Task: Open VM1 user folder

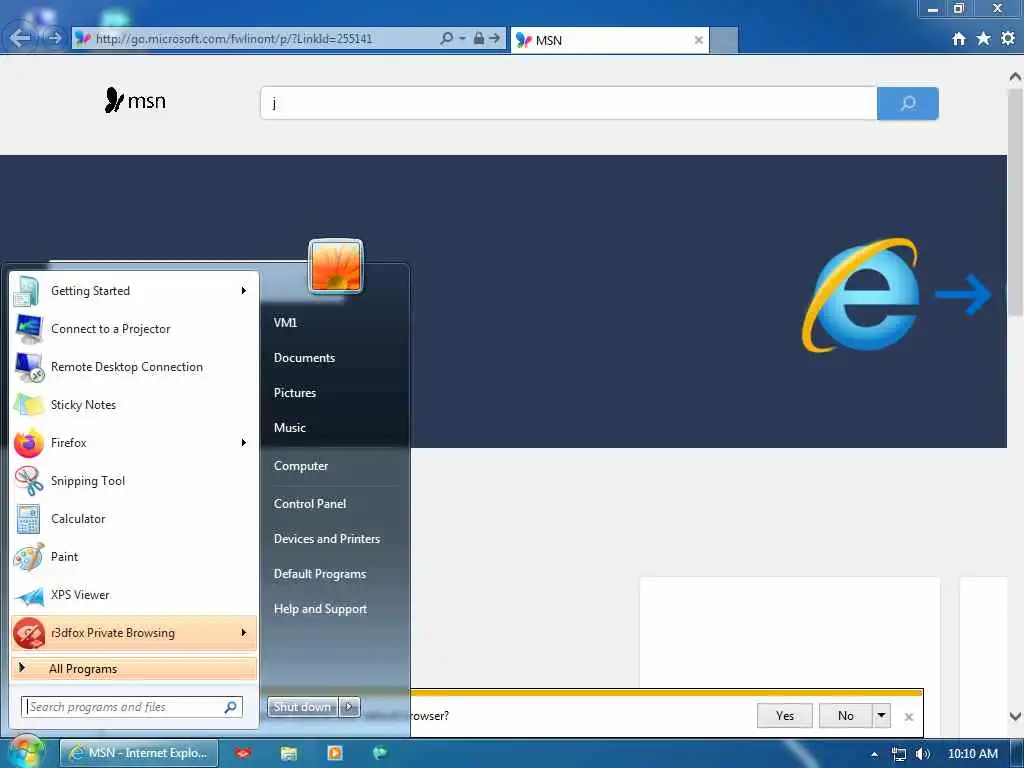Action: point(285,323)
